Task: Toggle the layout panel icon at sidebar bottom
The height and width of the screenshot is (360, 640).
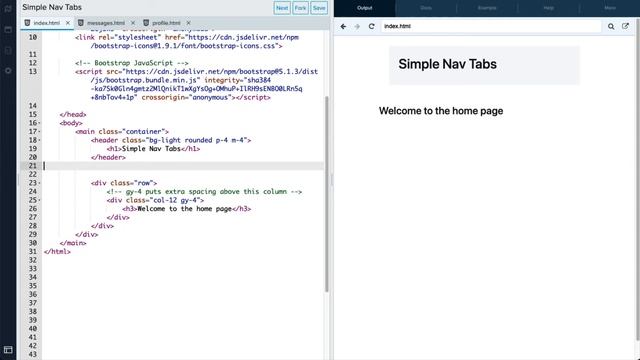Action: pyautogui.click(x=8, y=350)
